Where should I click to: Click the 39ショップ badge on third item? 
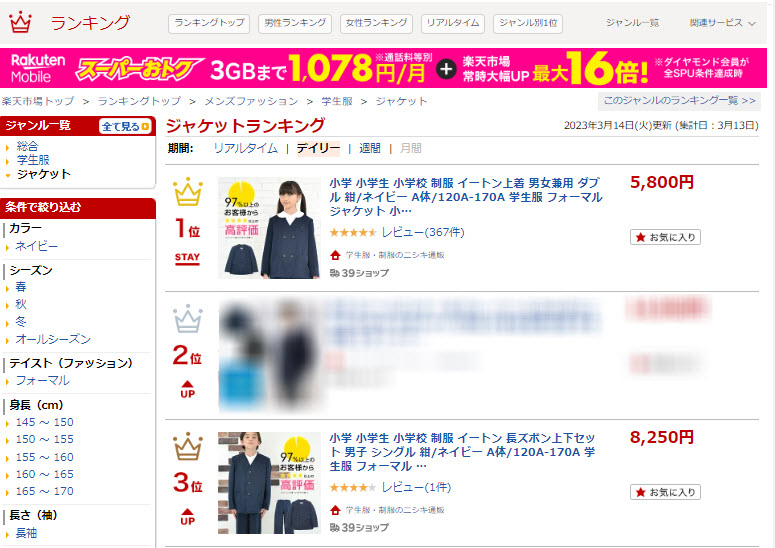click(x=359, y=528)
